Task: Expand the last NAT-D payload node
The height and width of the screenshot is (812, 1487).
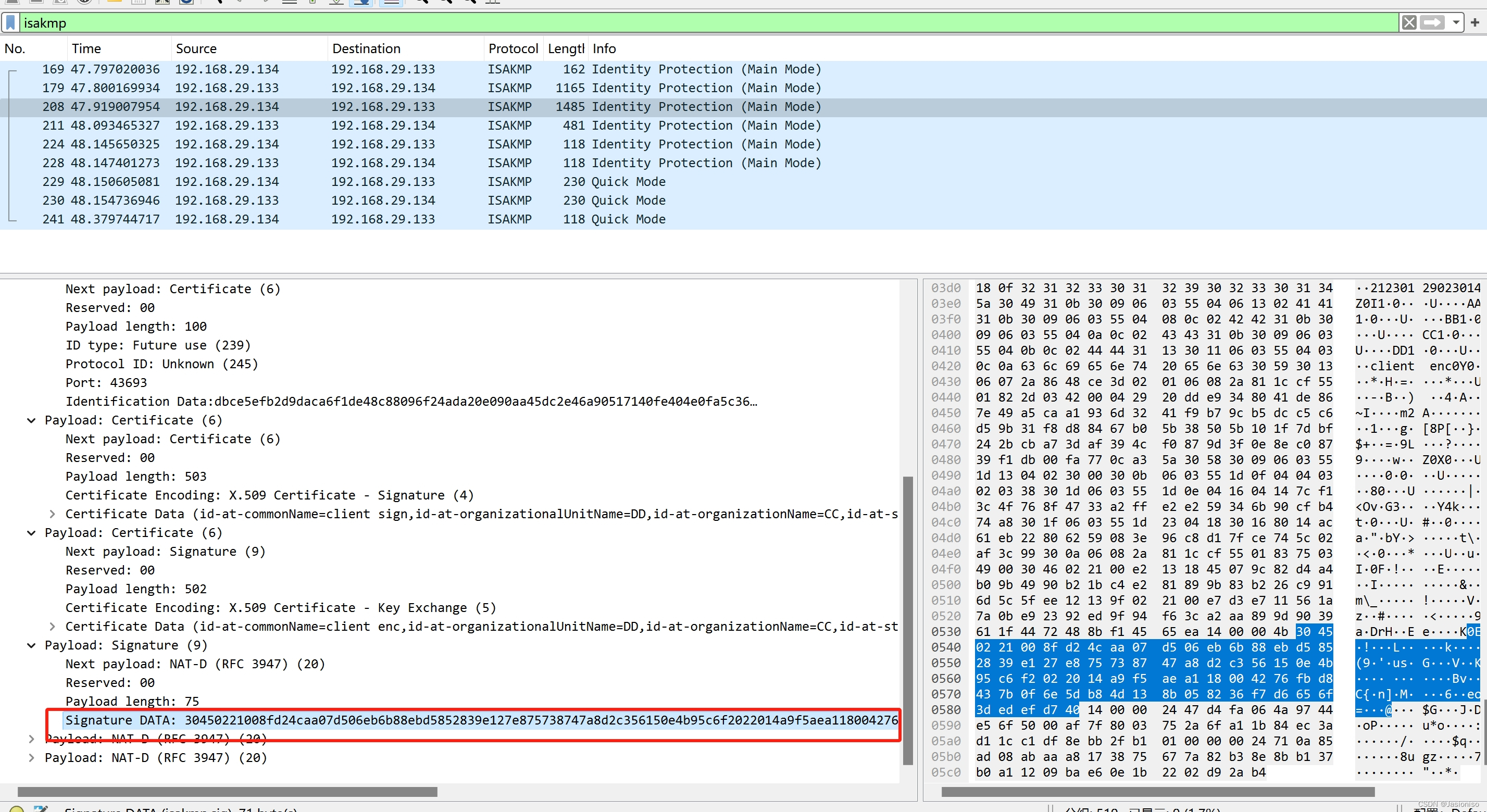Action: click(31, 758)
